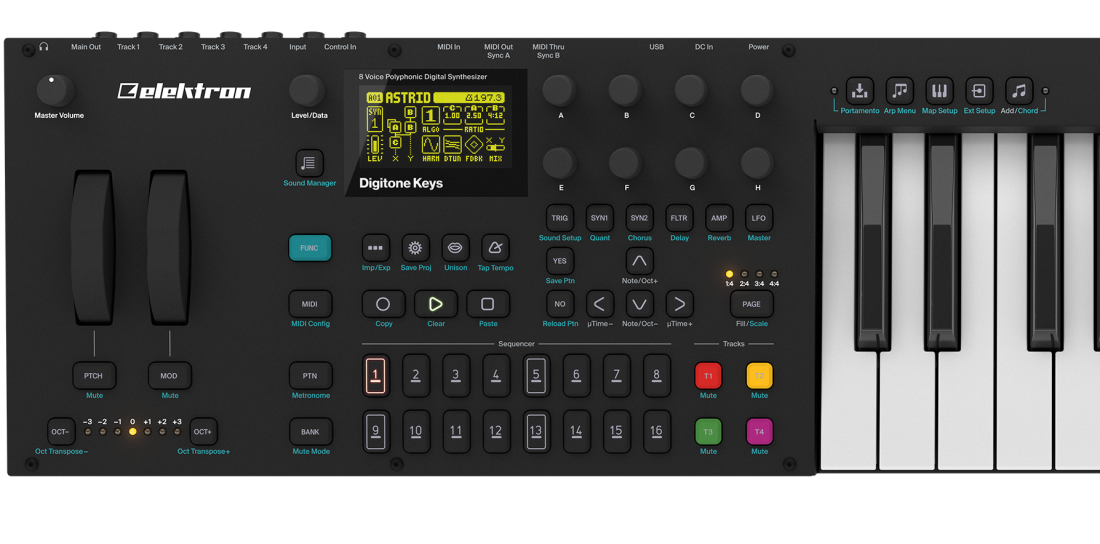This screenshot has height=544, width=1100.
Task: Click the mod wheel
Action: [x=168, y=247]
